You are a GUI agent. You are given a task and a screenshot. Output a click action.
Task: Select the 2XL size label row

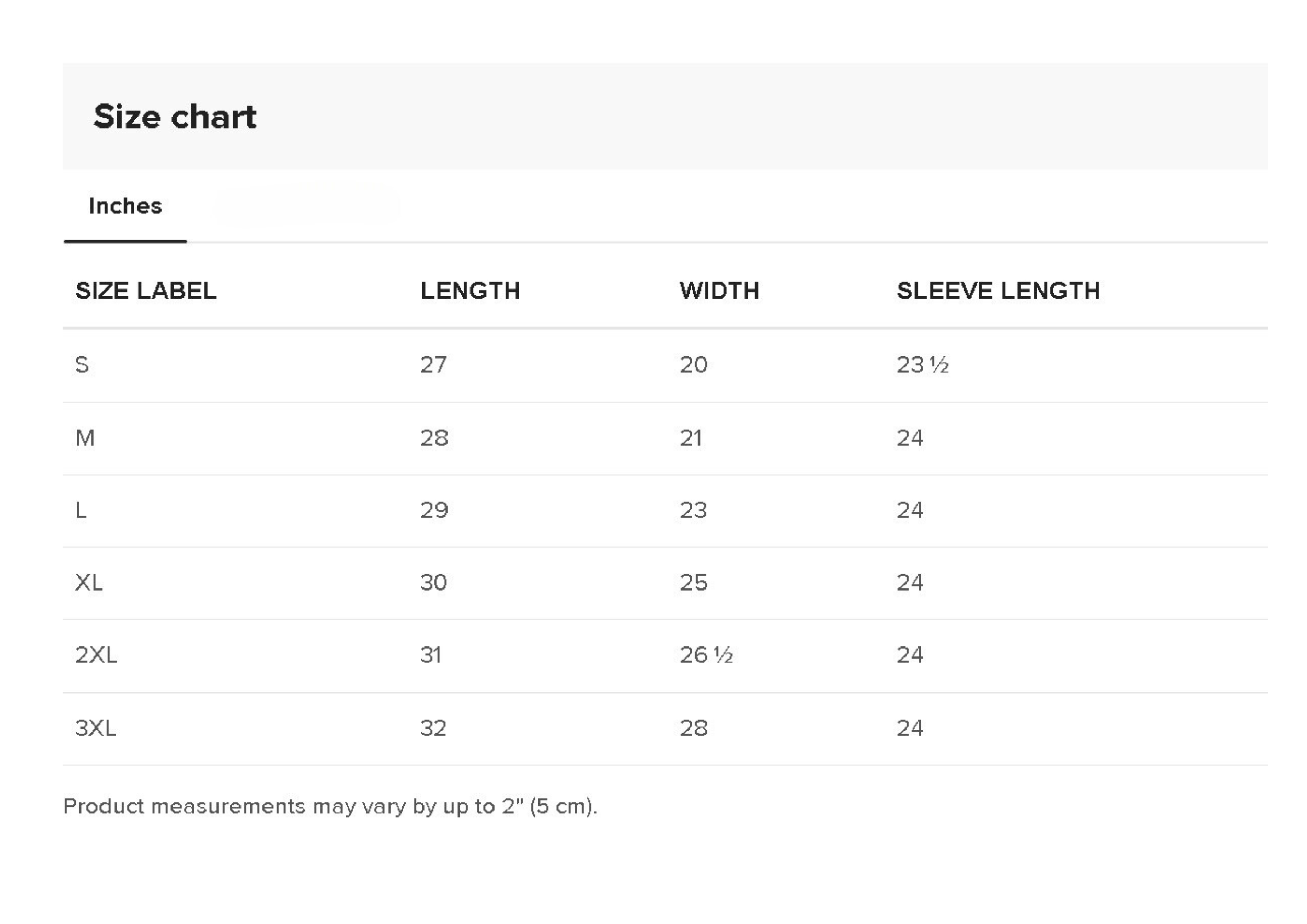pos(96,655)
